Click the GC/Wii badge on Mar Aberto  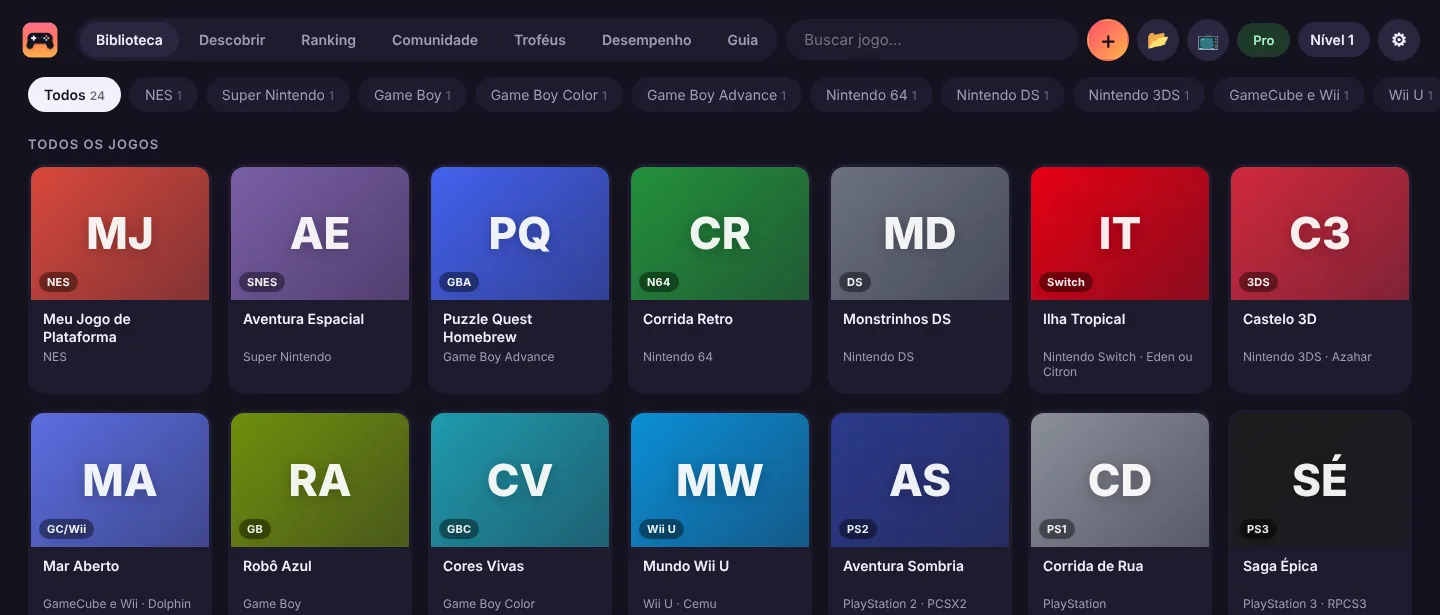67,529
